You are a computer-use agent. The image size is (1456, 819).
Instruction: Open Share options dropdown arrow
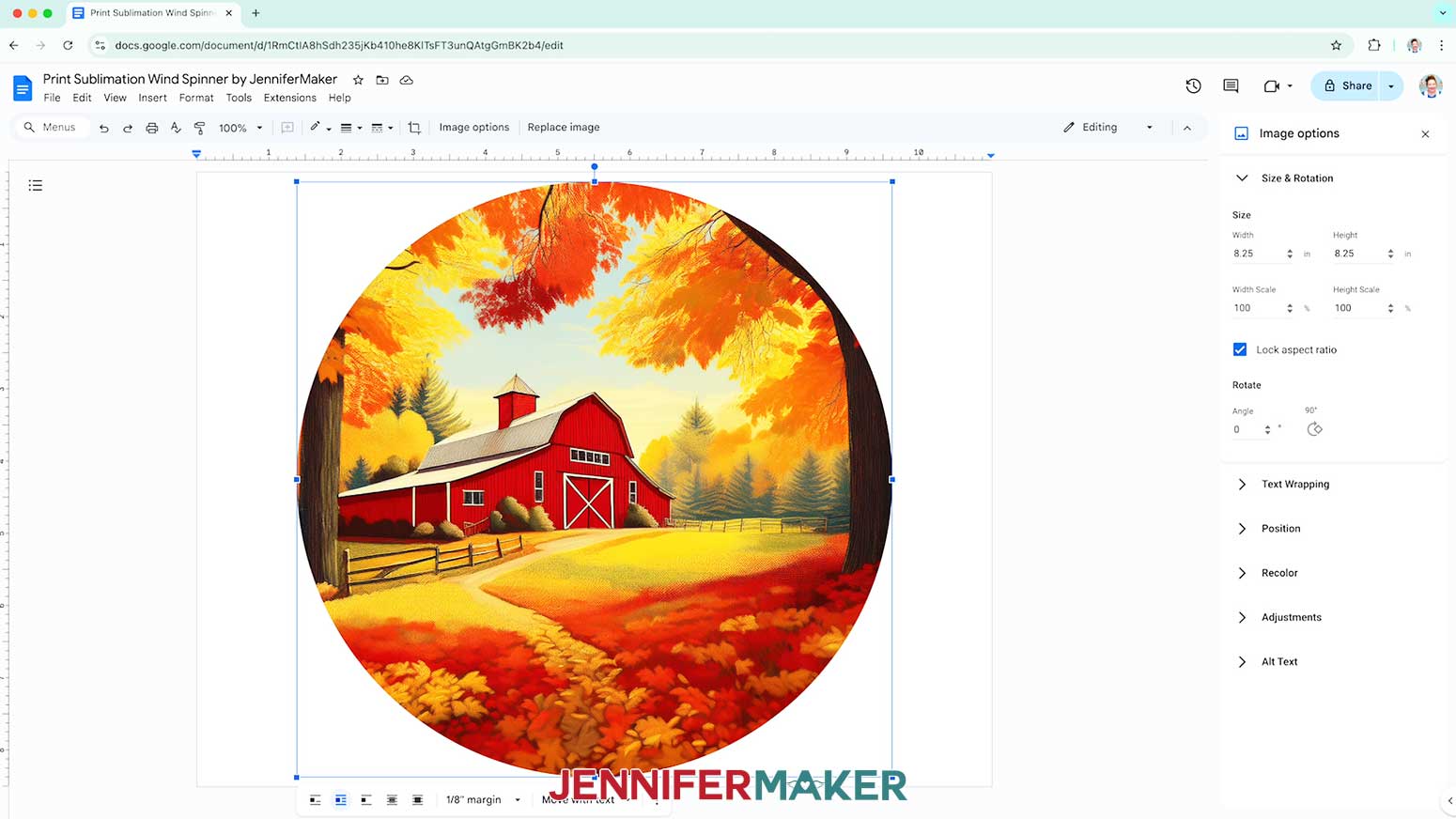tap(1391, 86)
